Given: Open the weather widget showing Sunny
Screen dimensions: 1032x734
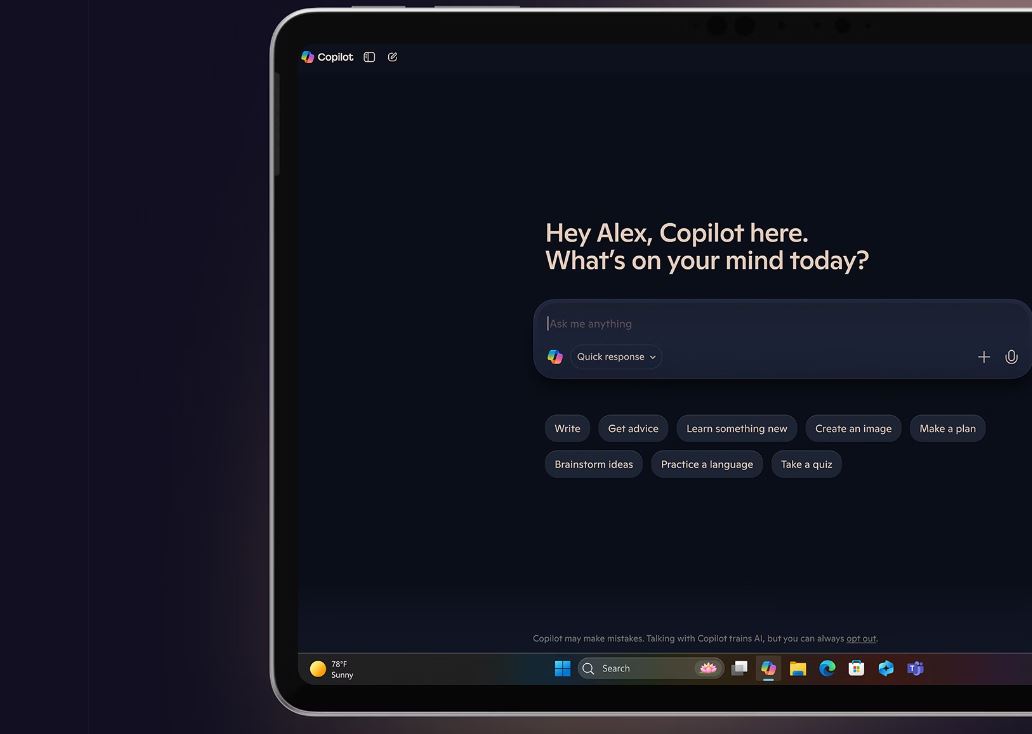Looking at the screenshot, I should 332,669.
